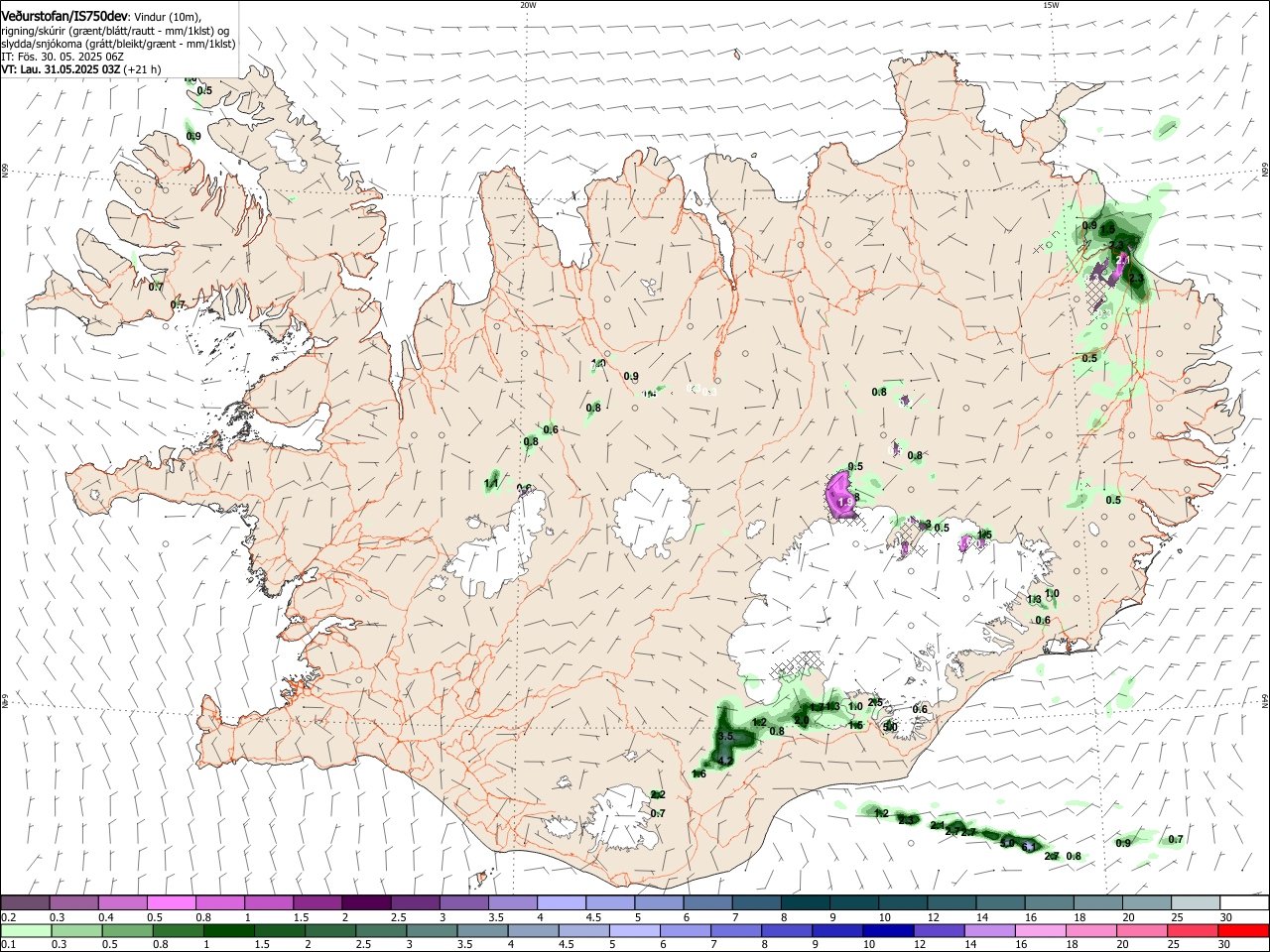Click the 'rigning/skúrir' legend description line

click(116, 31)
